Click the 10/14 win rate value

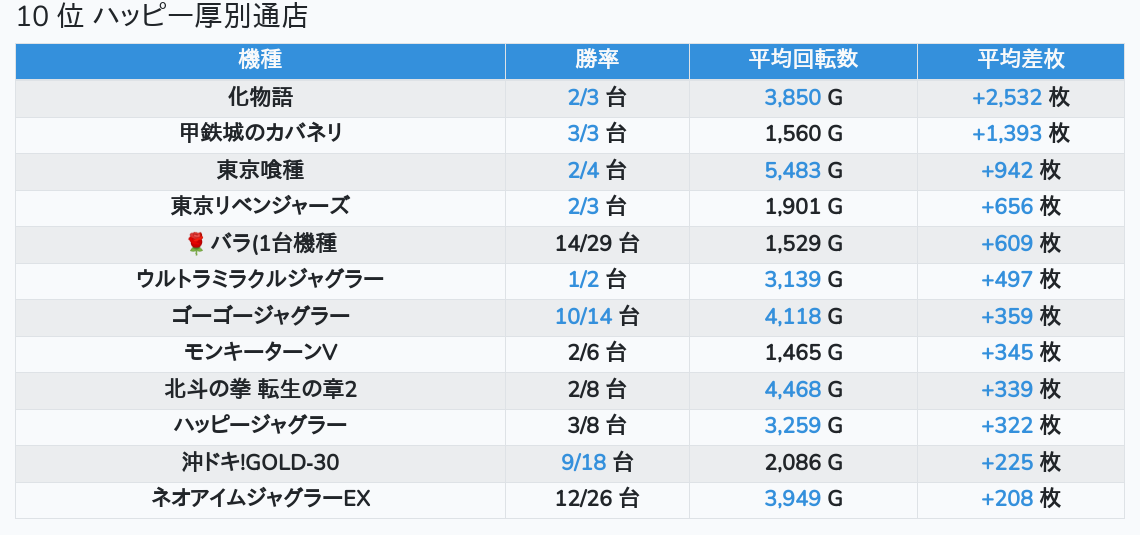click(583, 316)
